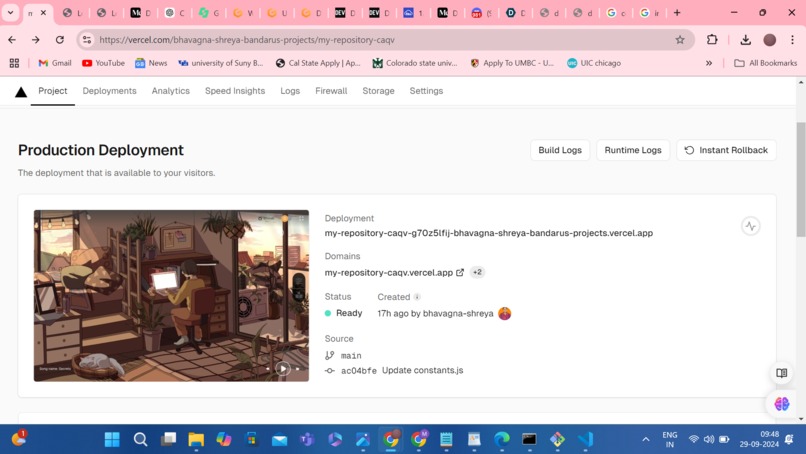Open the Mail app from taskbar

pos(279,439)
